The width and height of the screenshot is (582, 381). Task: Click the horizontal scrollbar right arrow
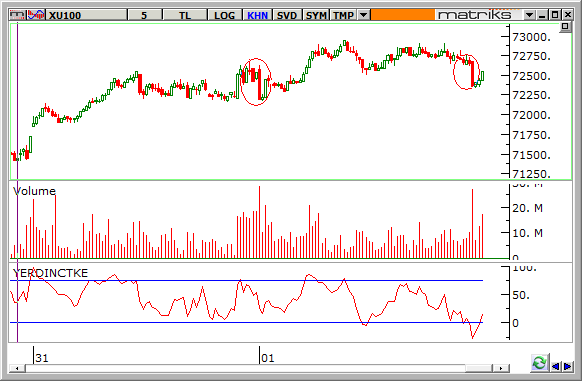coord(501,368)
